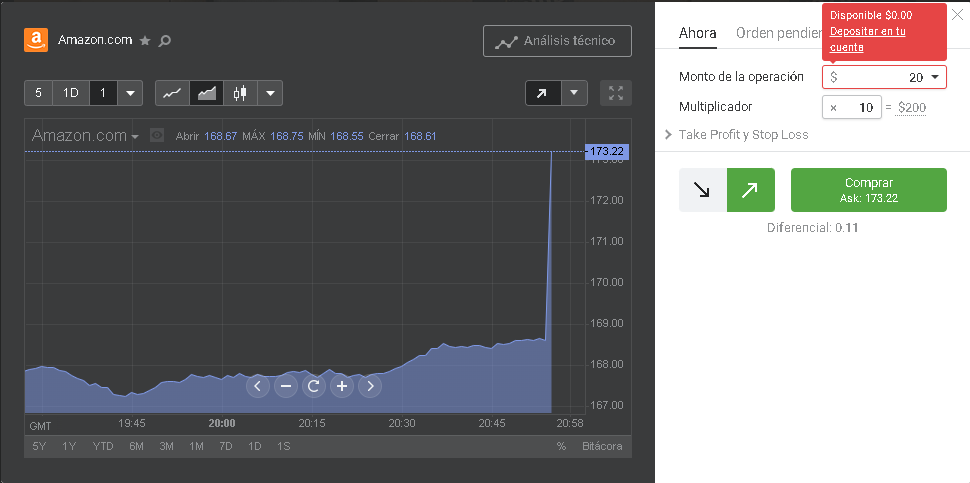This screenshot has height=483, width=970.
Task: Select the 5 timeframe button
Action: (x=38, y=93)
